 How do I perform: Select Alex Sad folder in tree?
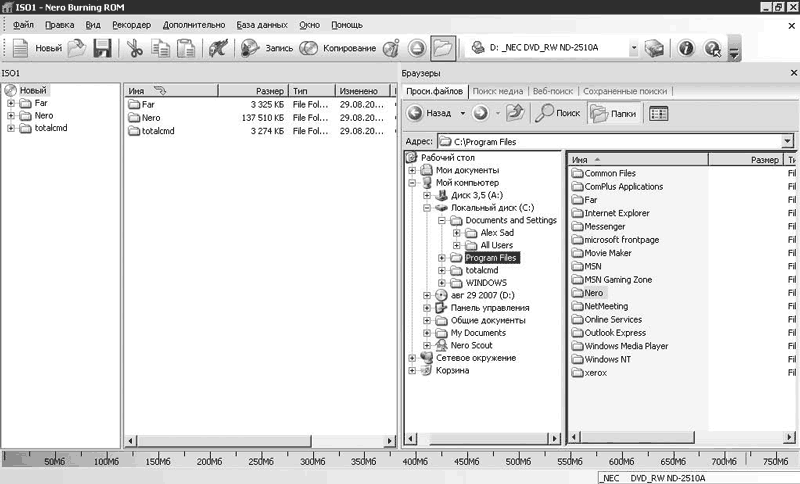point(497,233)
